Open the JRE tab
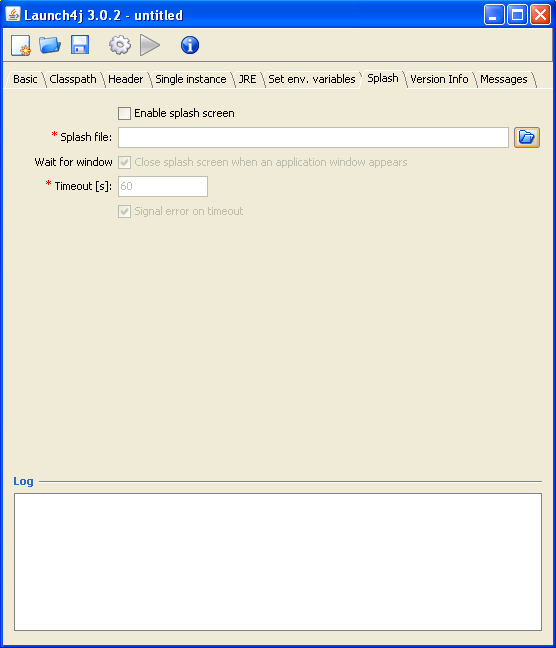This screenshot has height=648, width=556. [247, 79]
